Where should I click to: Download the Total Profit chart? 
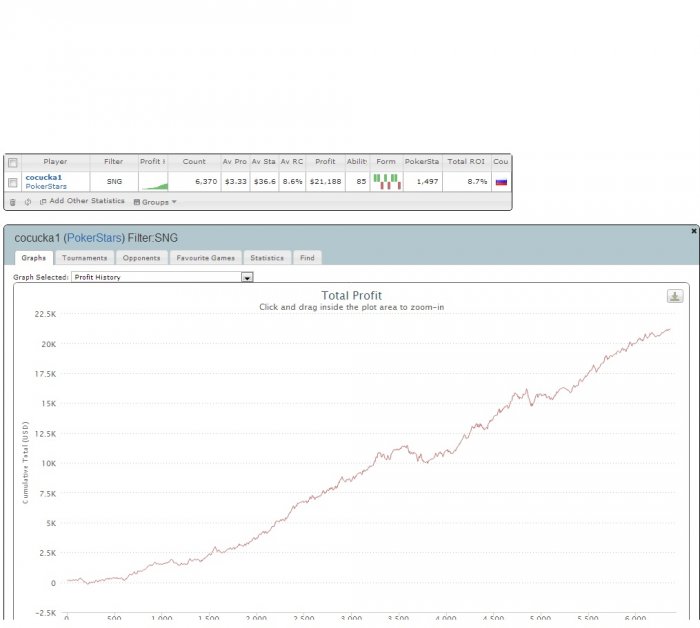pos(675,296)
